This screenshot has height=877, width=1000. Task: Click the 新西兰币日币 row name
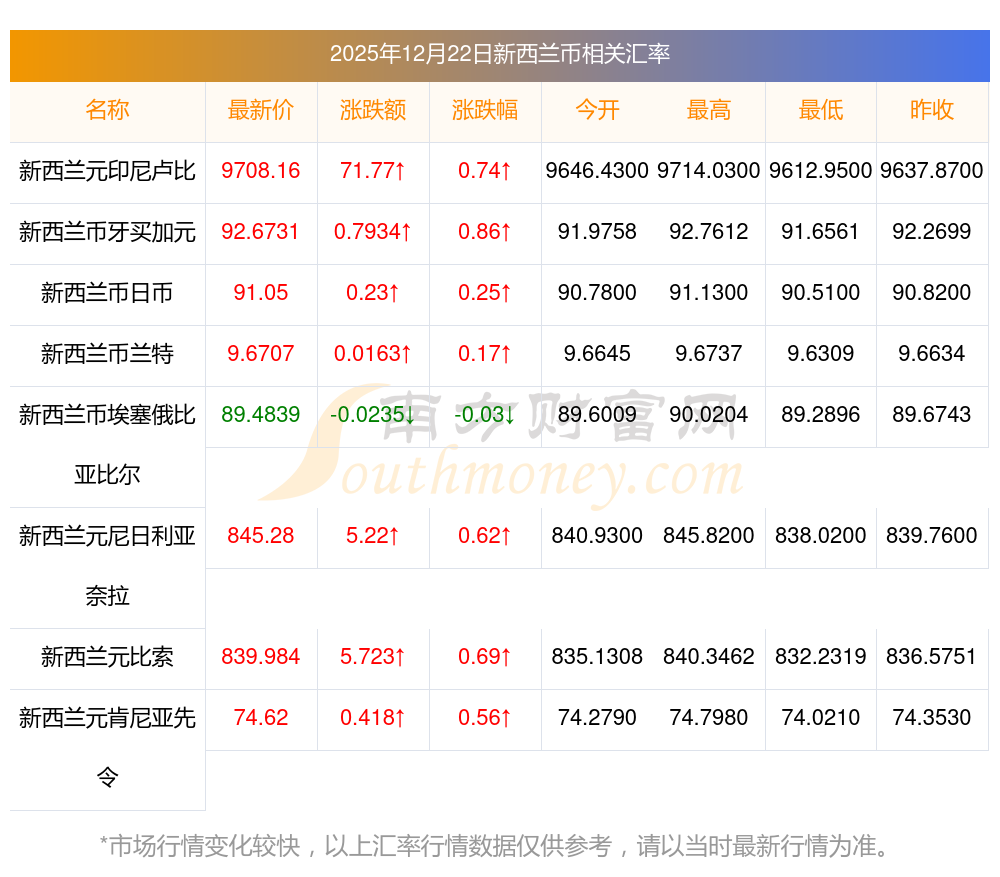(107, 293)
